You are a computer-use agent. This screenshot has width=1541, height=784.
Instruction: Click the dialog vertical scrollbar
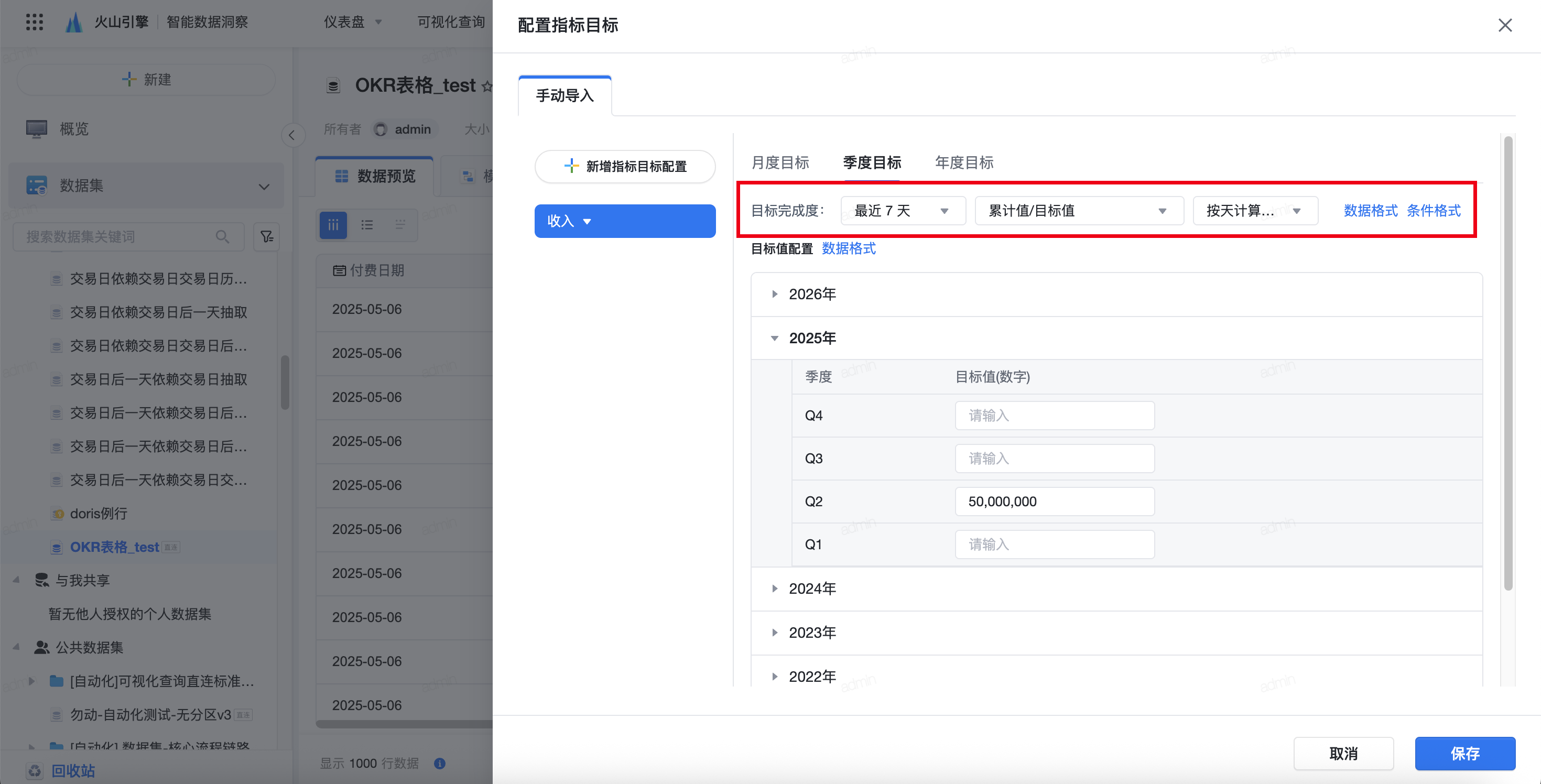click(1508, 364)
